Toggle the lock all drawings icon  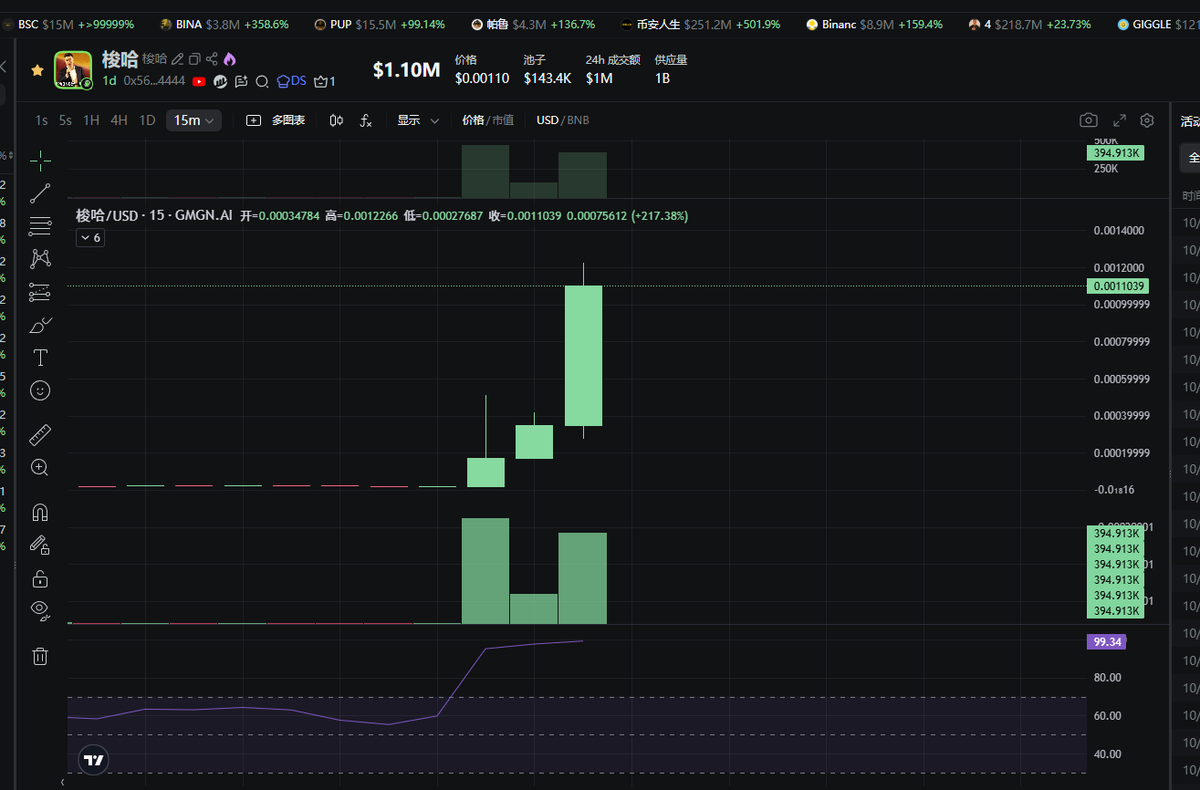pyautogui.click(x=40, y=579)
